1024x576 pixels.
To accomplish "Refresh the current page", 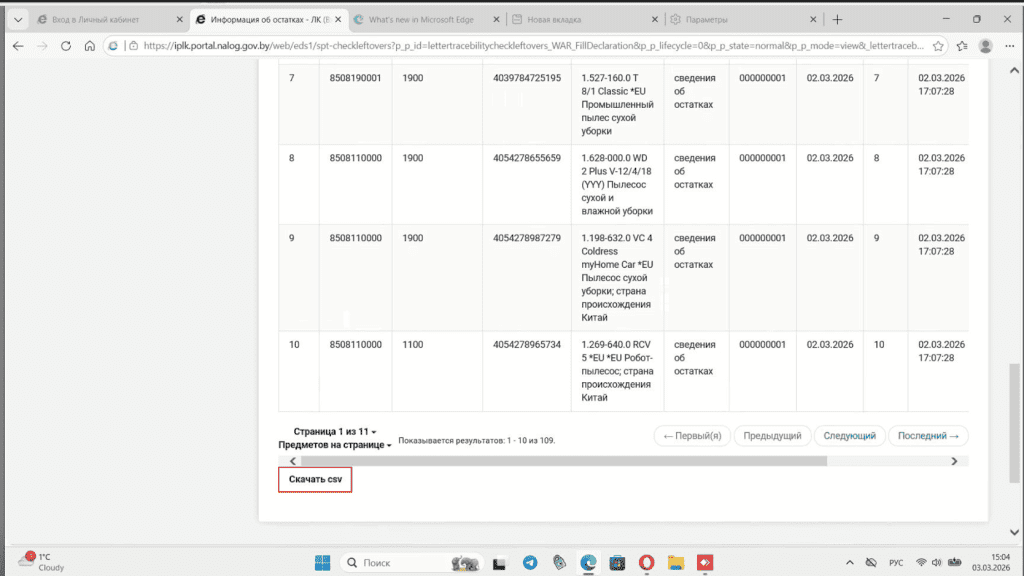I will click(x=65, y=45).
